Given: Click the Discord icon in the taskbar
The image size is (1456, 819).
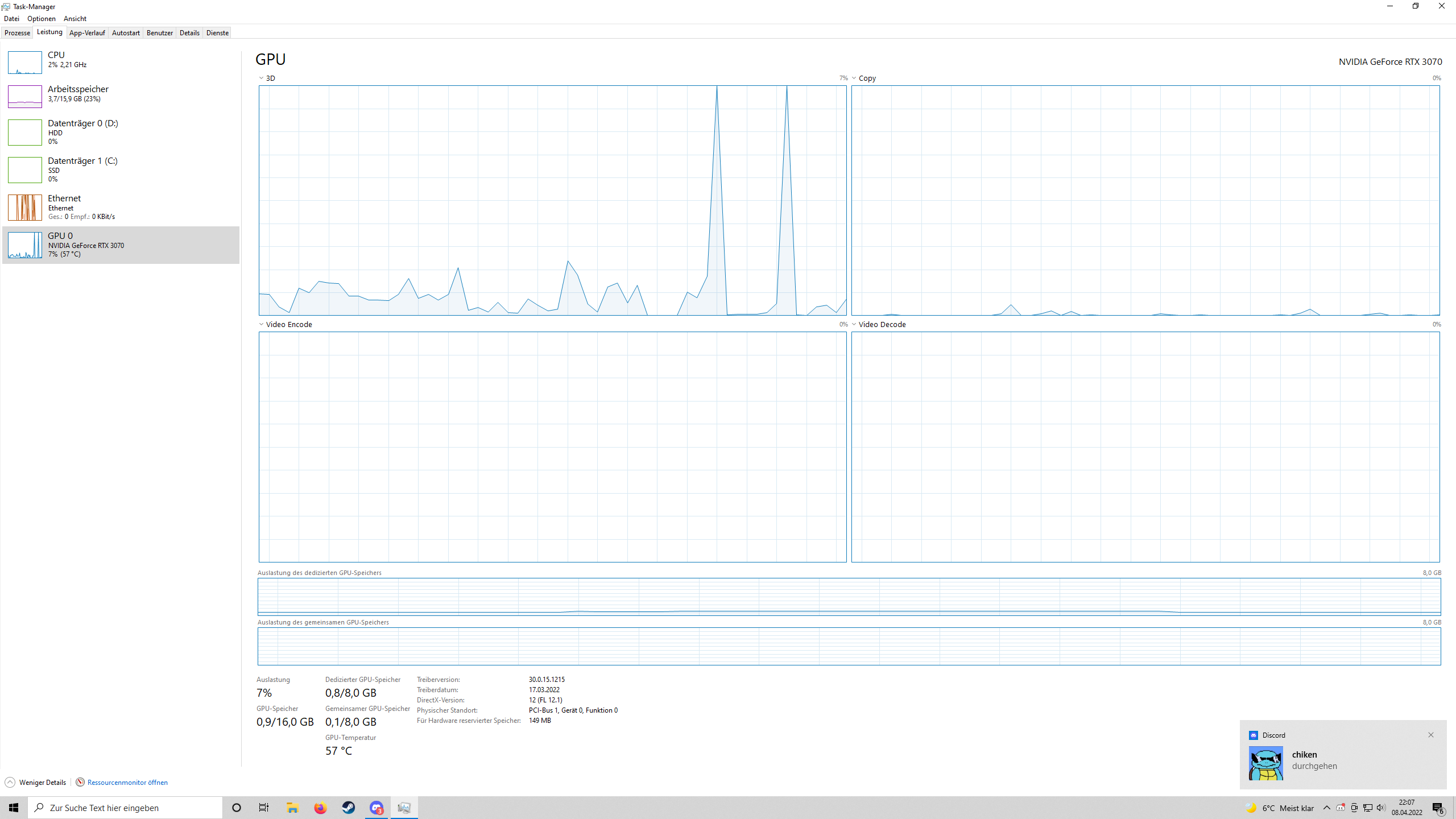Looking at the screenshot, I should coord(376,808).
